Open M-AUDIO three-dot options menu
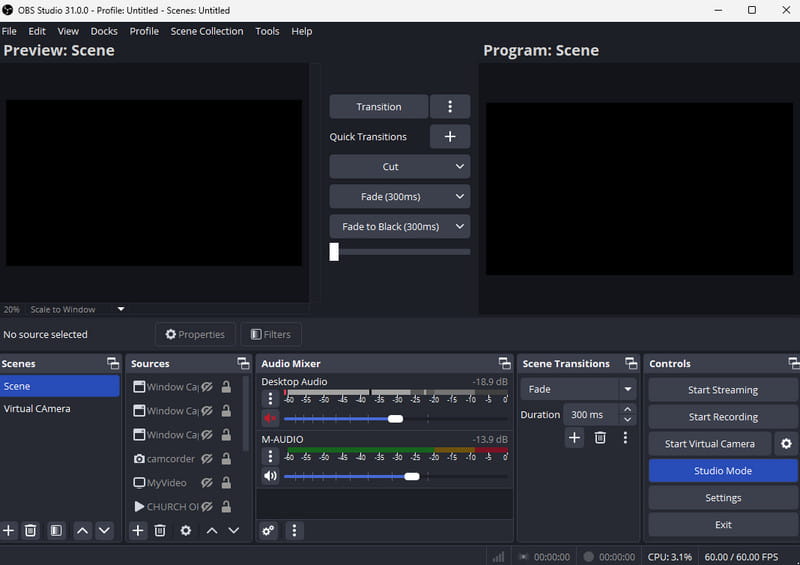 [x=270, y=456]
